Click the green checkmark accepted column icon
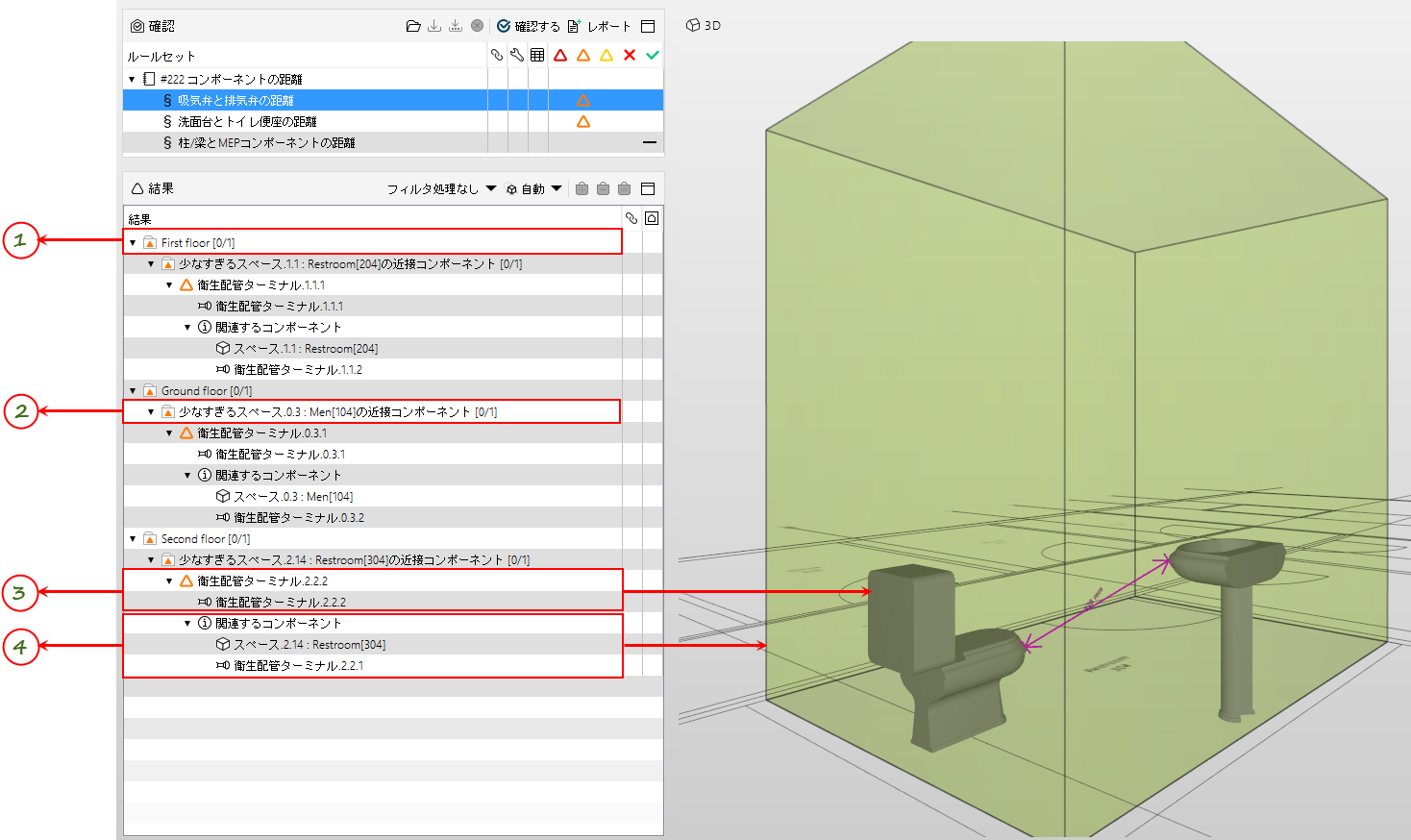This screenshot has width=1411, height=840. click(653, 55)
